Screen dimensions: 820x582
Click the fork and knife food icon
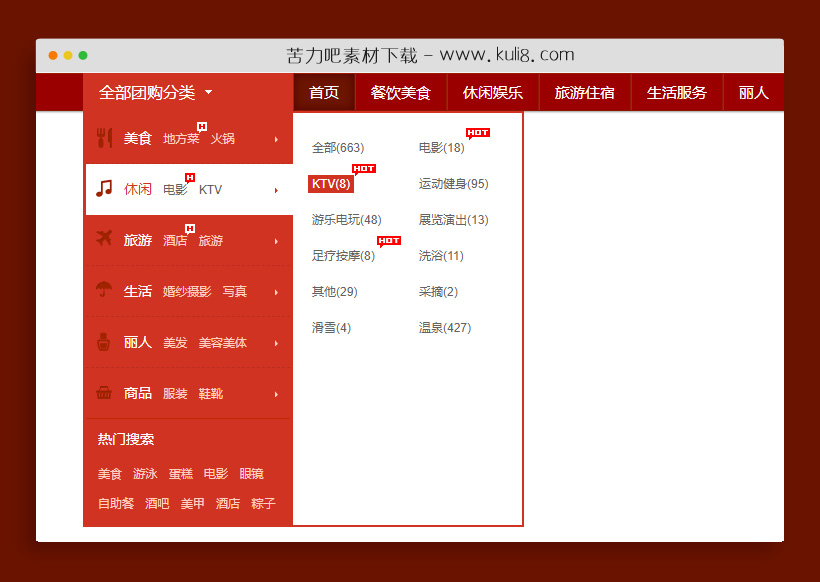point(104,138)
